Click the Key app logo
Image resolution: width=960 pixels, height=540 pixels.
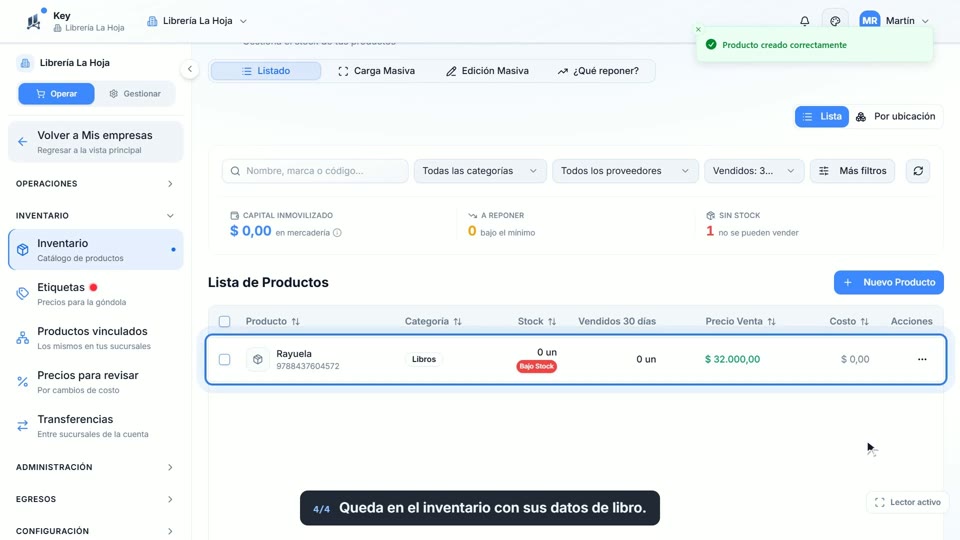34,21
